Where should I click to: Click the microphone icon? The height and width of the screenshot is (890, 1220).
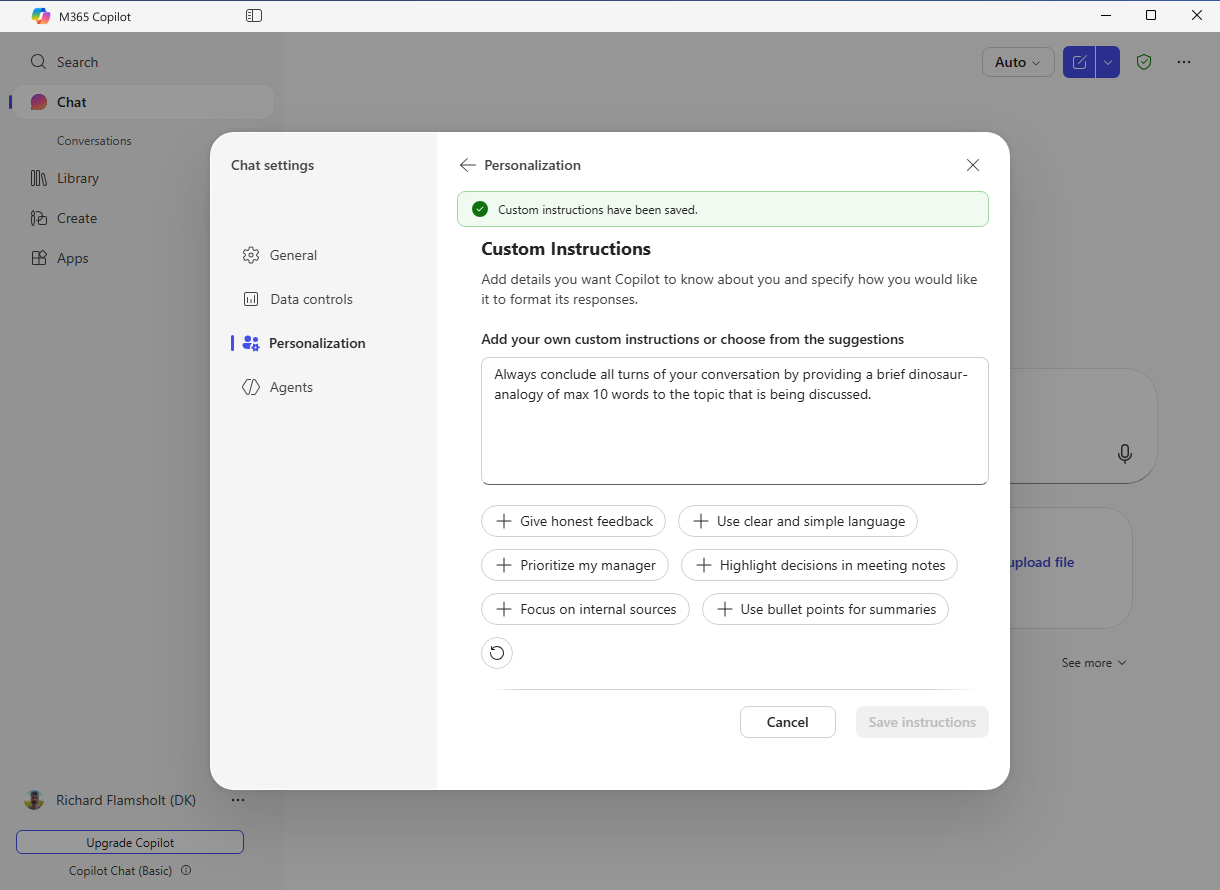click(1125, 454)
